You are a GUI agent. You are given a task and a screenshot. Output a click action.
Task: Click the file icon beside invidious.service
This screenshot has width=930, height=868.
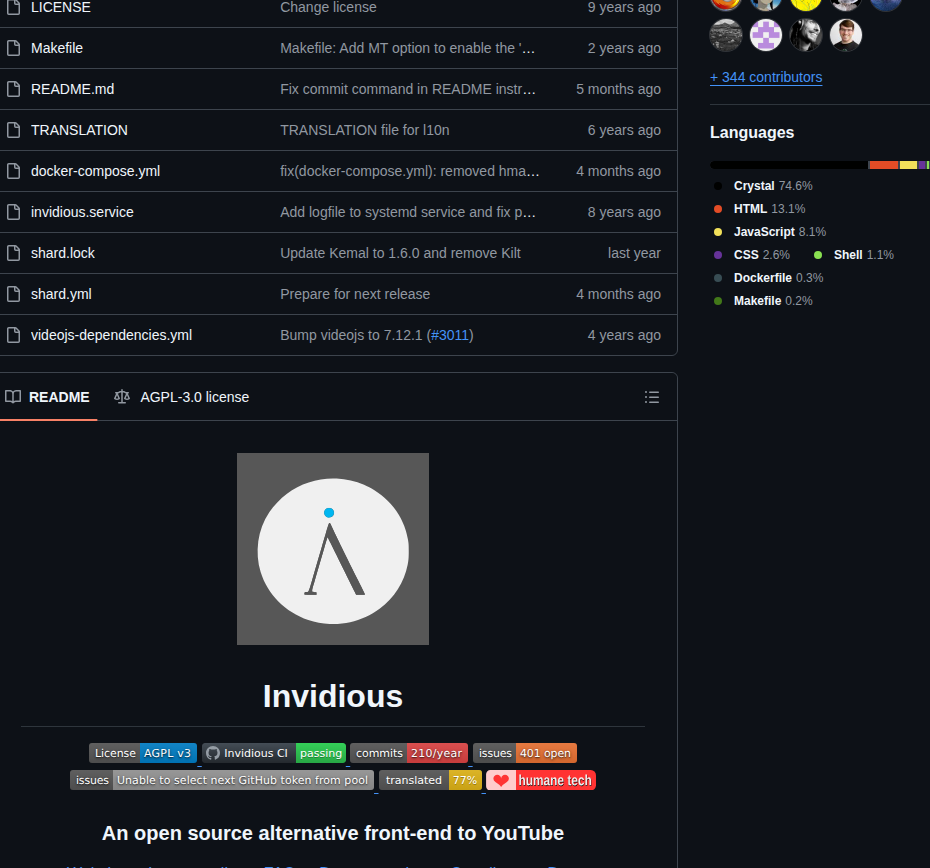click(14, 212)
